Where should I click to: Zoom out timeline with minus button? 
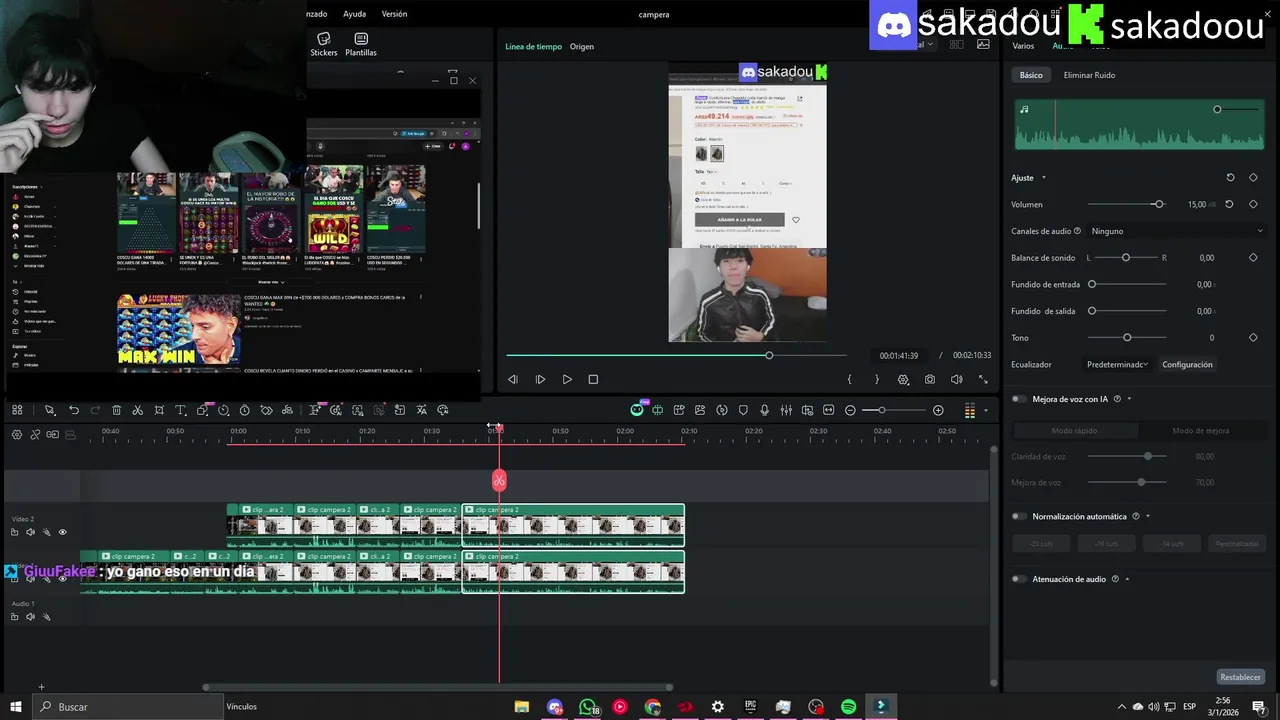[850, 410]
